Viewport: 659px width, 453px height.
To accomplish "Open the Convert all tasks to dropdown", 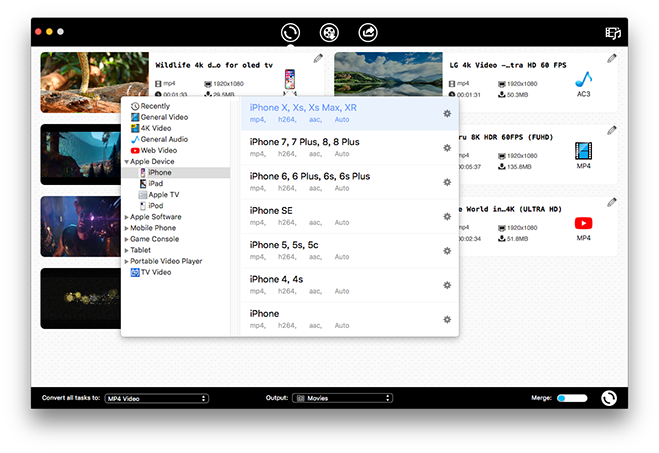I will click(156, 398).
